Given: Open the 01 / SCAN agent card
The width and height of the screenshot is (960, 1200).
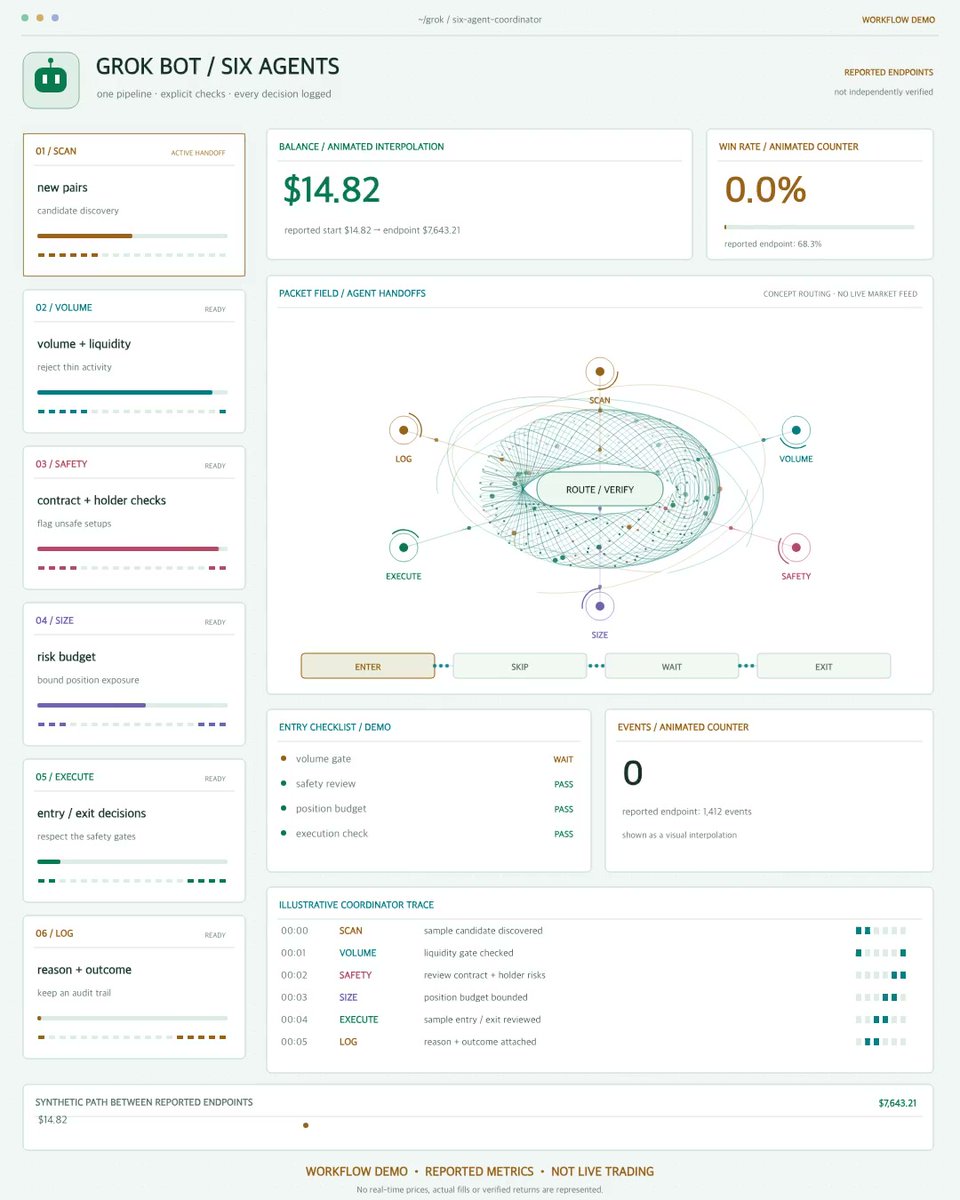Looking at the screenshot, I should (x=134, y=205).
